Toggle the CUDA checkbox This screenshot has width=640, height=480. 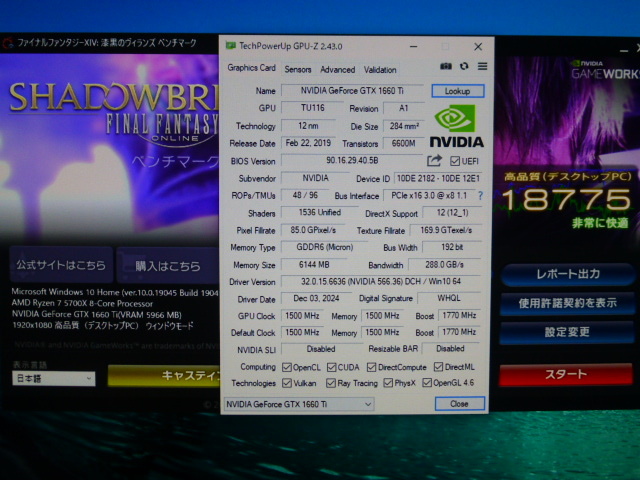point(331,367)
